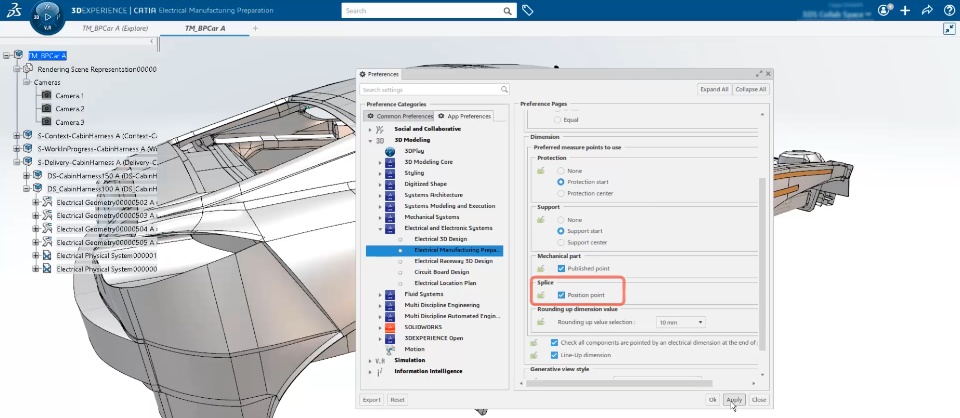The height and width of the screenshot is (418, 960).
Task: Click the Apply button
Action: click(733, 400)
